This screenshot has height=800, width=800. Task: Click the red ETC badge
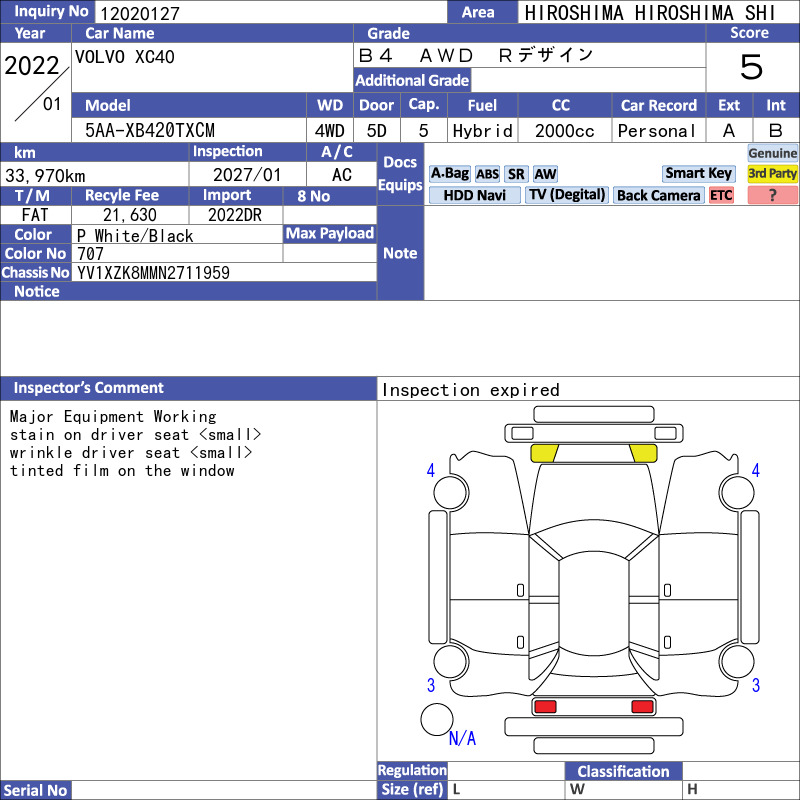click(x=721, y=195)
